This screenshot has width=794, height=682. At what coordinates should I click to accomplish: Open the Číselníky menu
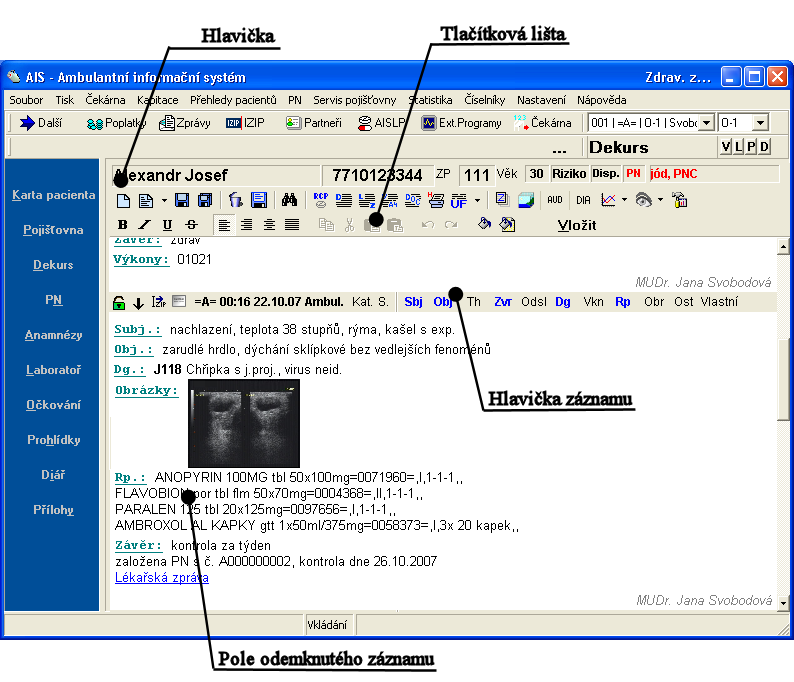pyautogui.click(x=485, y=100)
